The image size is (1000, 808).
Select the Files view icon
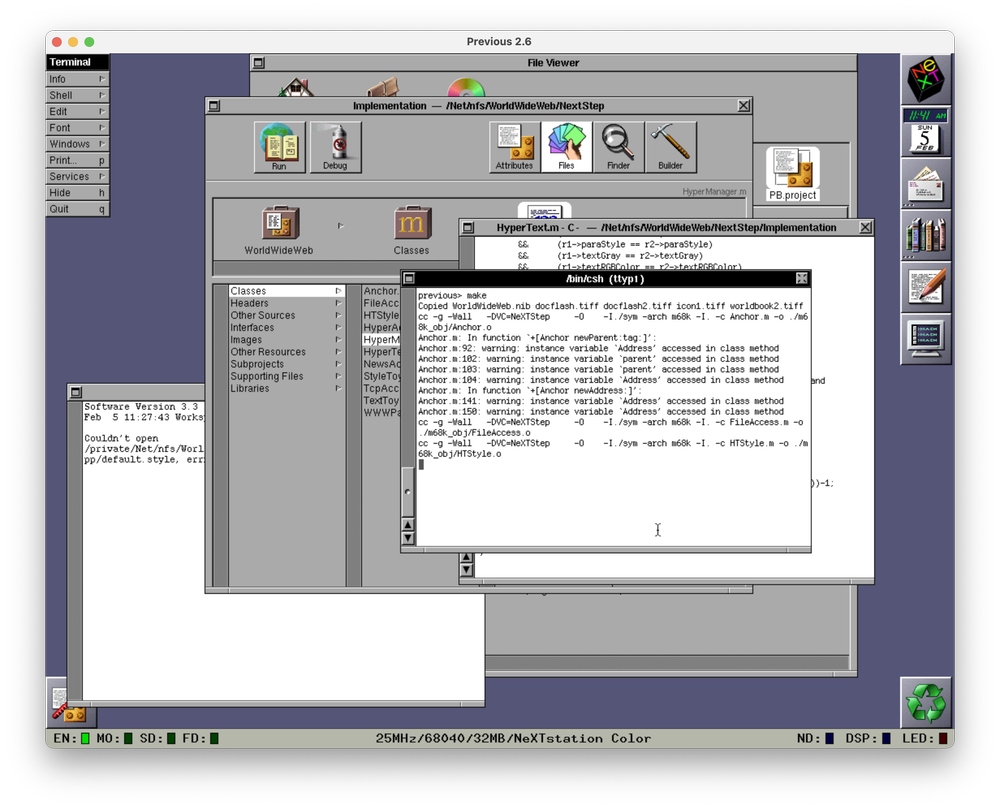[566, 147]
